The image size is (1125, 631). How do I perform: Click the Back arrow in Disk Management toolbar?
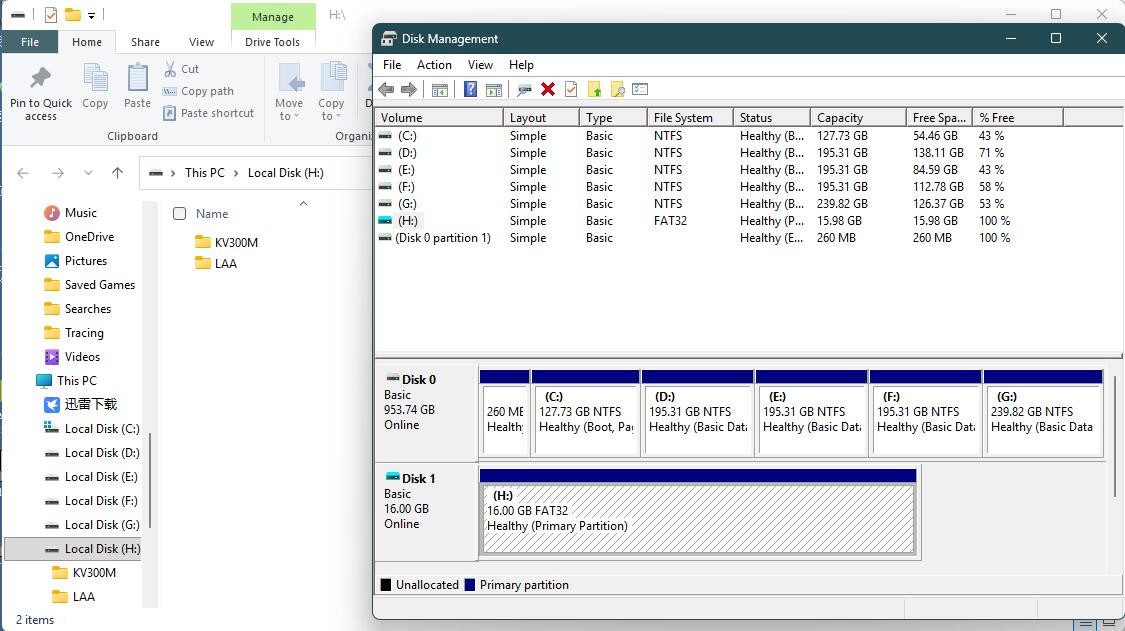pos(386,90)
